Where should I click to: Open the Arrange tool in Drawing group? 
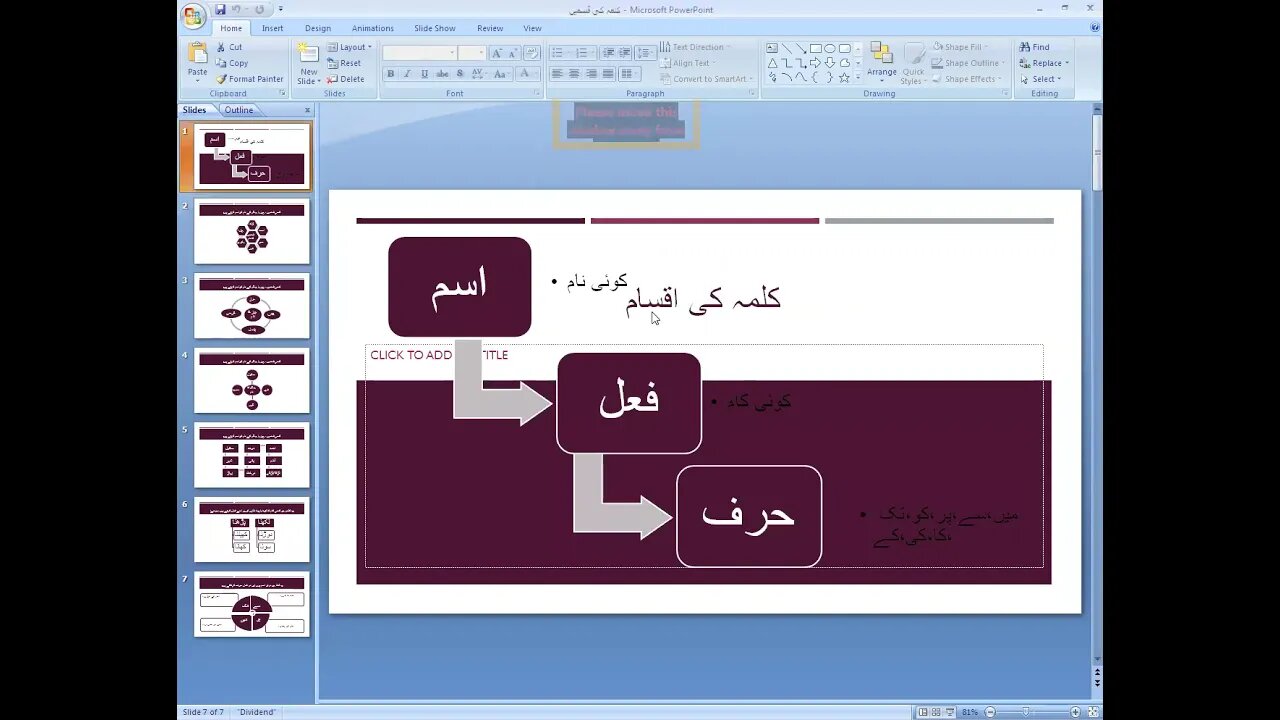pos(882,63)
